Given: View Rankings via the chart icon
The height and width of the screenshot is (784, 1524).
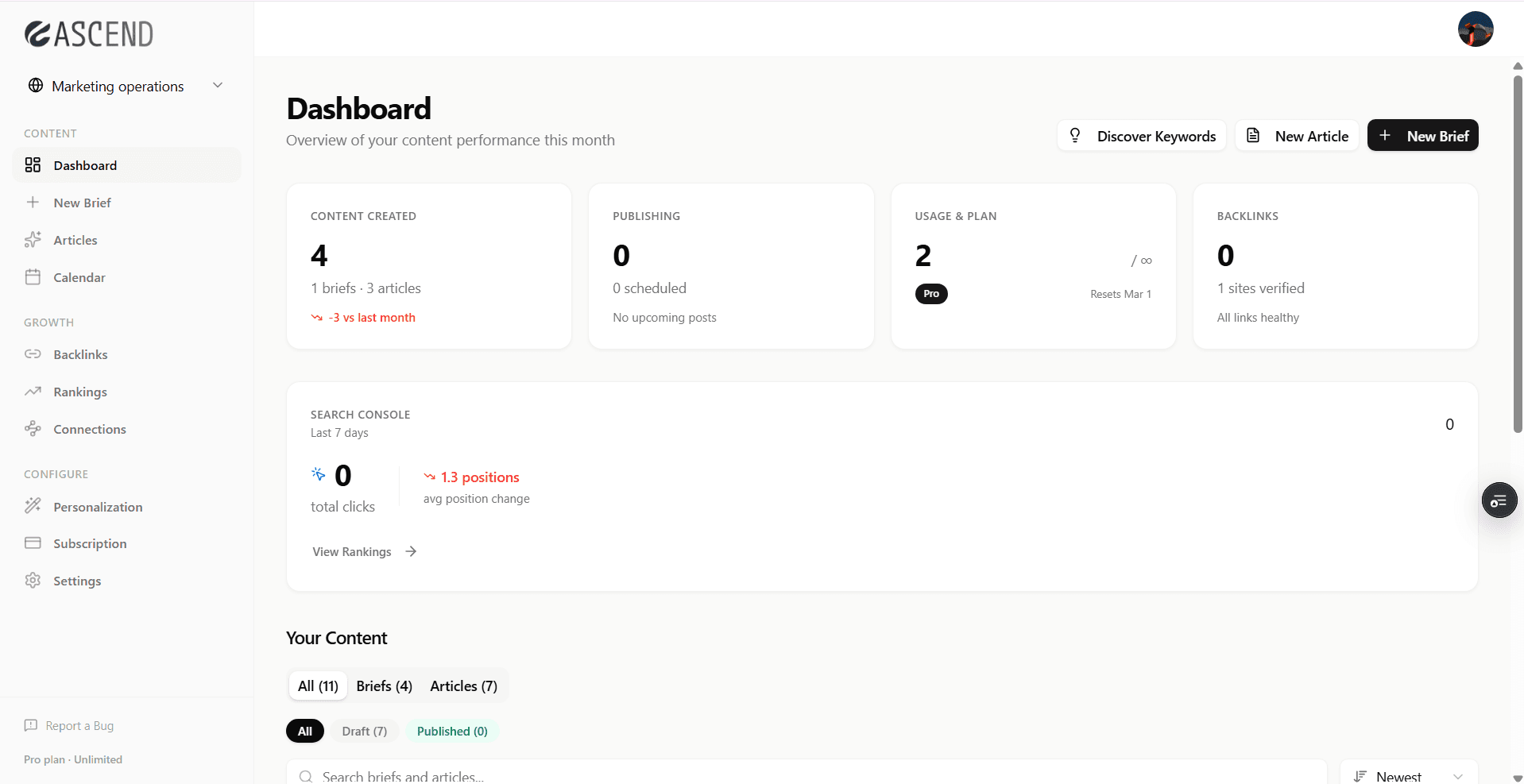Looking at the screenshot, I should (x=33, y=391).
